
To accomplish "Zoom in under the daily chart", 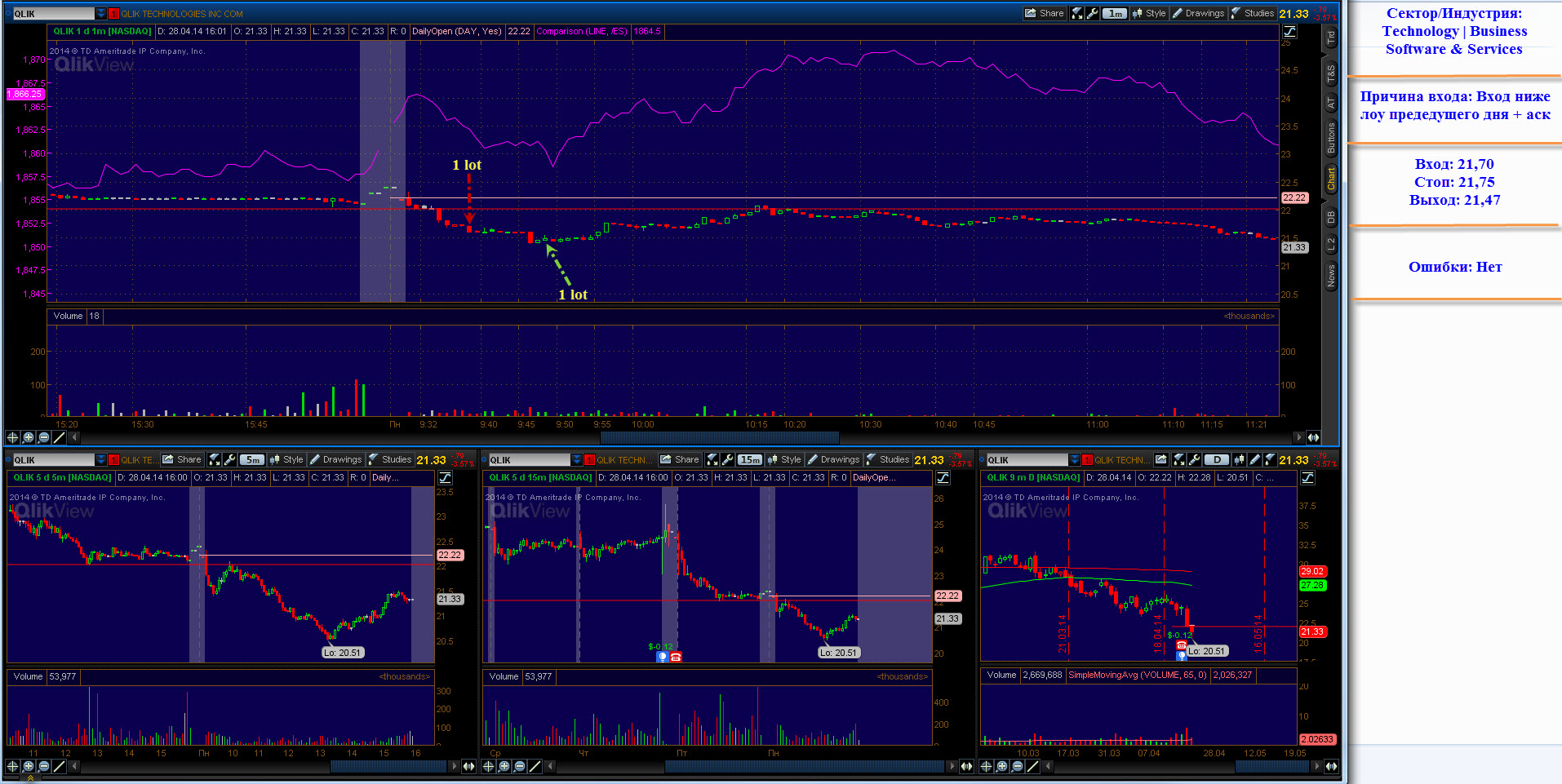I will [x=1002, y=766].
